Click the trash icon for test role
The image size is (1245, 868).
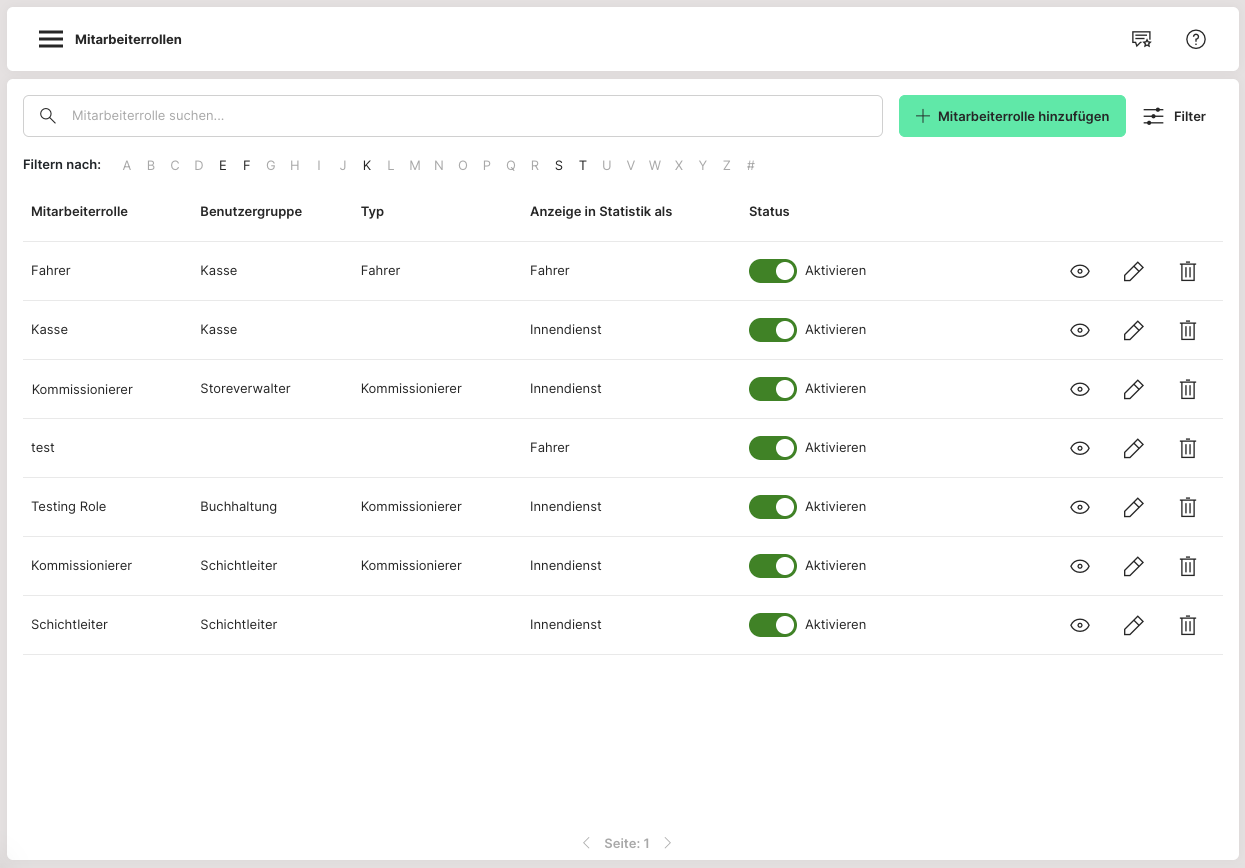click(1187, 448)
